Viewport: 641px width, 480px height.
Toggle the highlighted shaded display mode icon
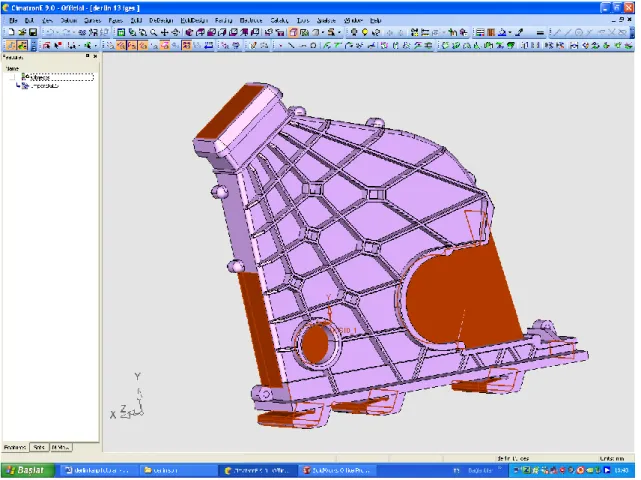(293, 32)
